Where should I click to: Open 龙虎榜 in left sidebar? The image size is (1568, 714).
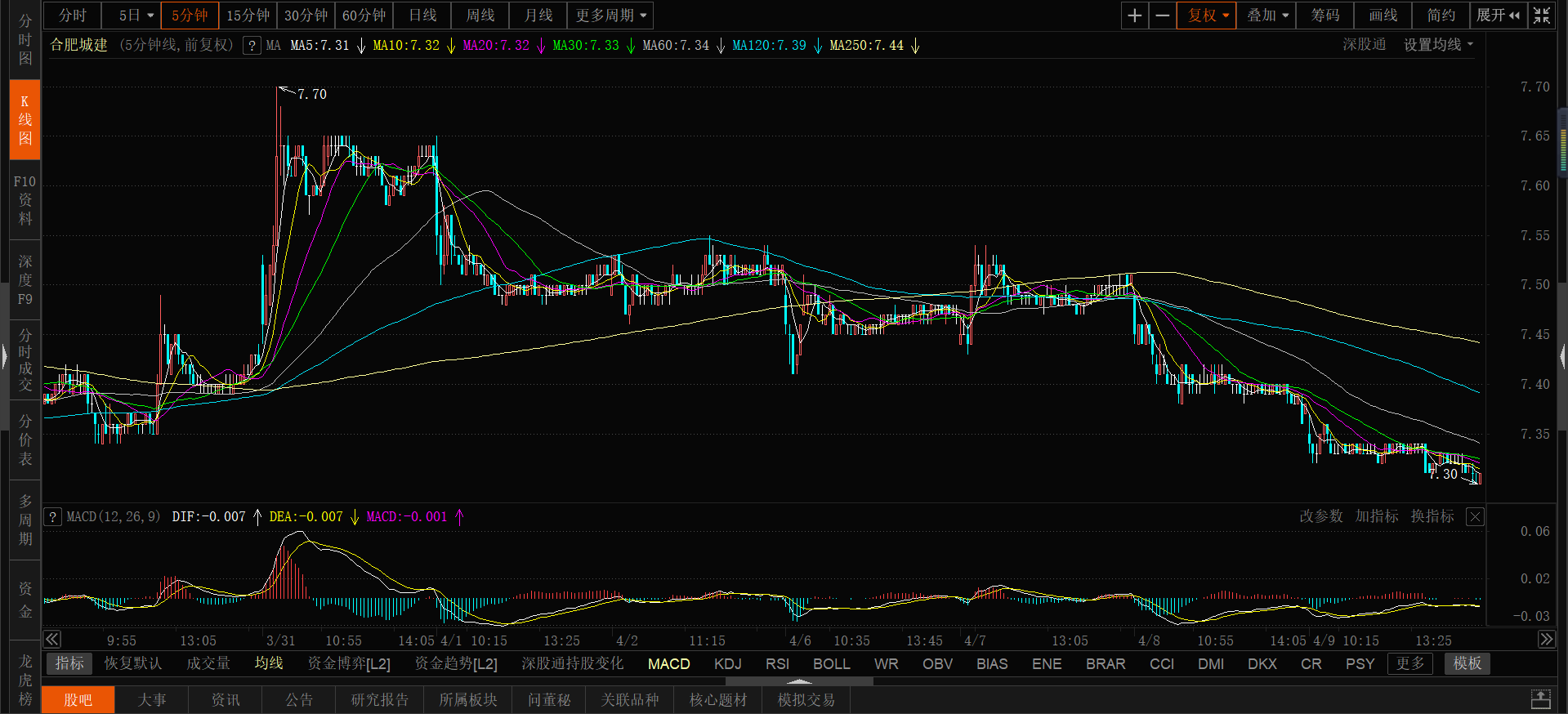(25, 680)
